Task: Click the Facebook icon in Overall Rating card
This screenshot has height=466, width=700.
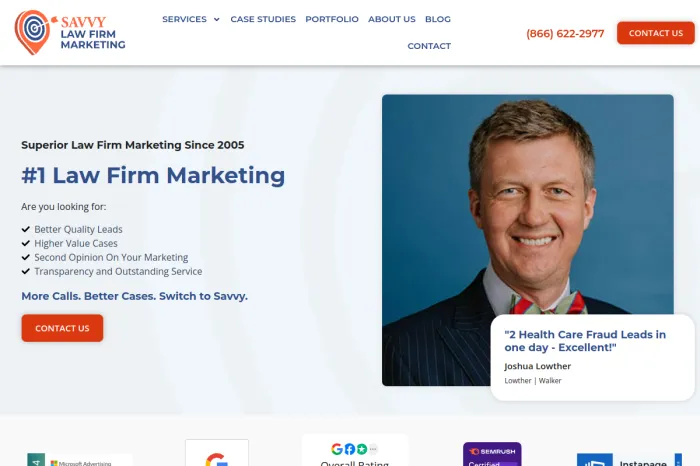Action: click(350, 449)
